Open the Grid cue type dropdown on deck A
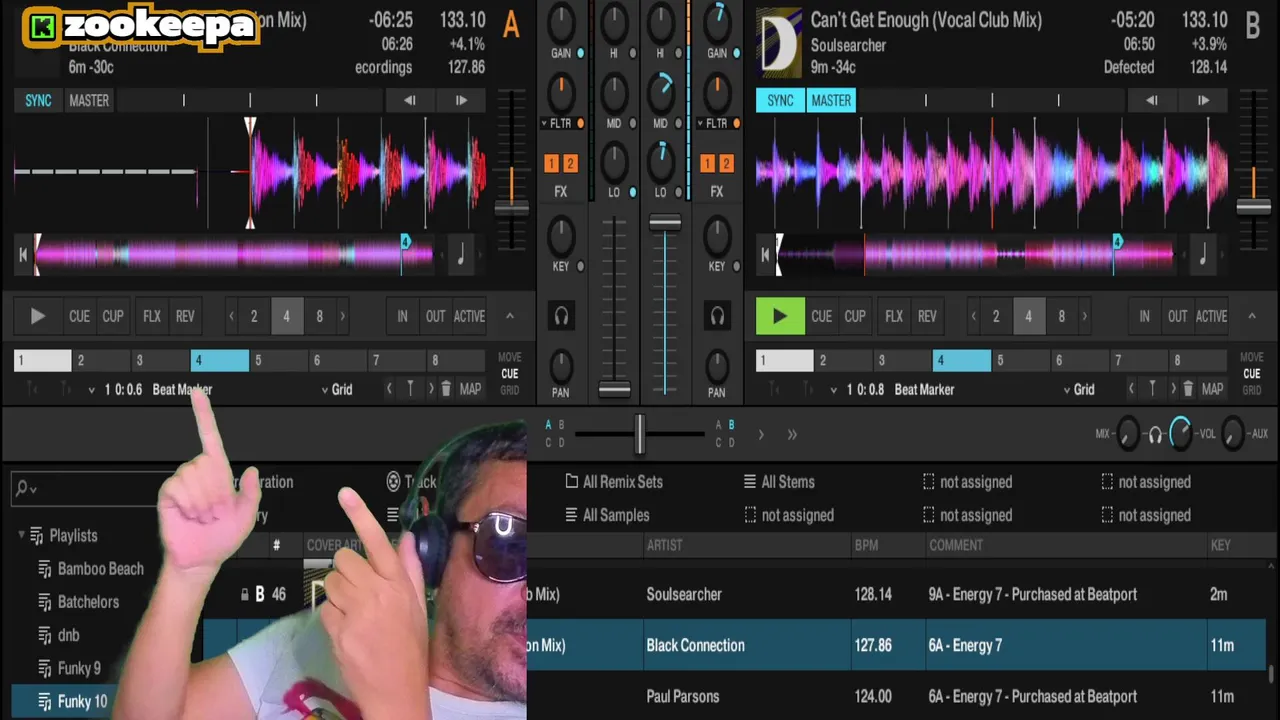1280x720 pixels. (x=337, y=390)
